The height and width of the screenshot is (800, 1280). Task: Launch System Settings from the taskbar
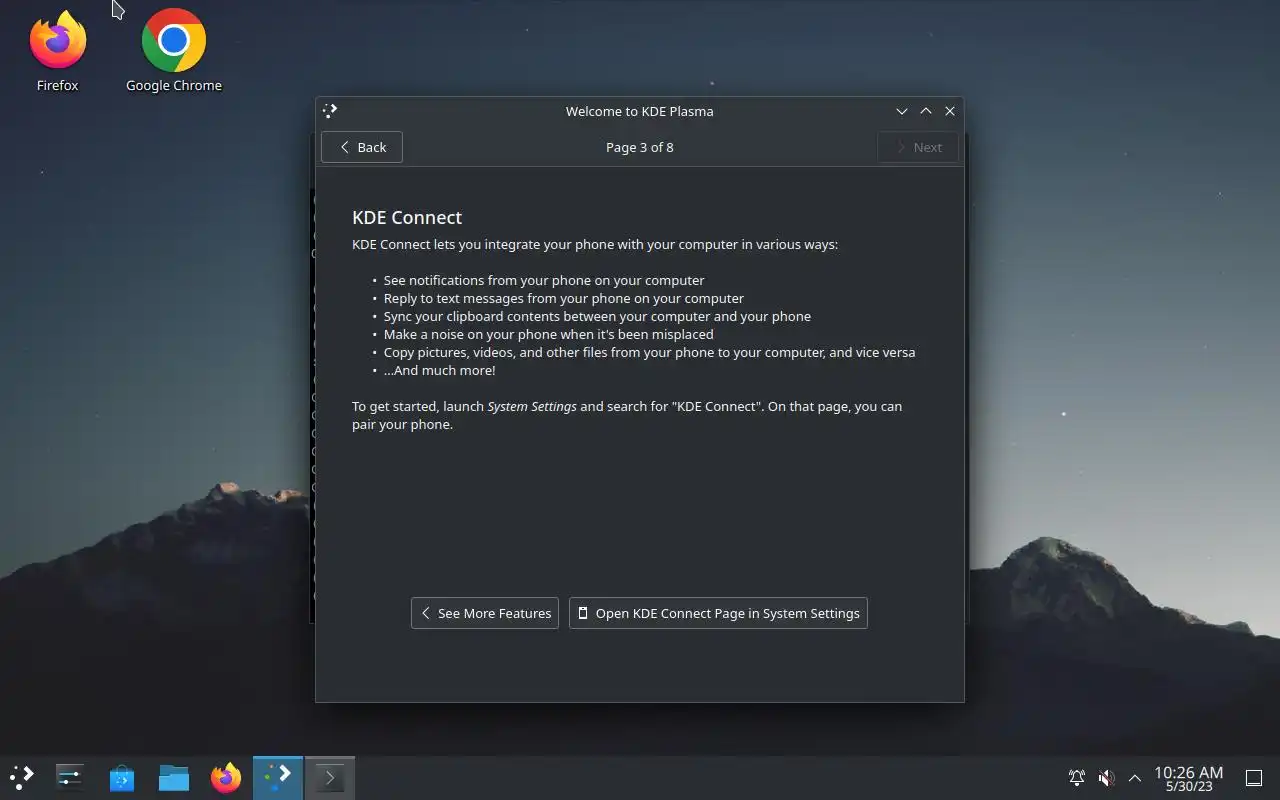click(70, 777)
